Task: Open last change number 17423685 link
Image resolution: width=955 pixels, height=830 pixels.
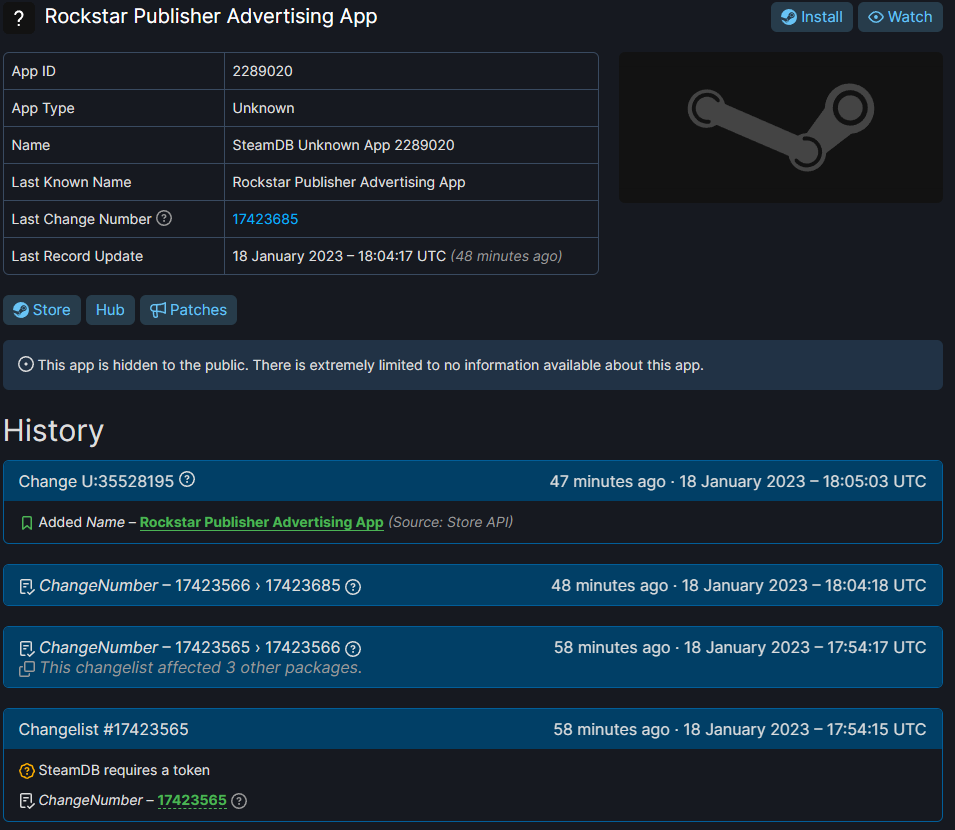Action: pos(265,219)
